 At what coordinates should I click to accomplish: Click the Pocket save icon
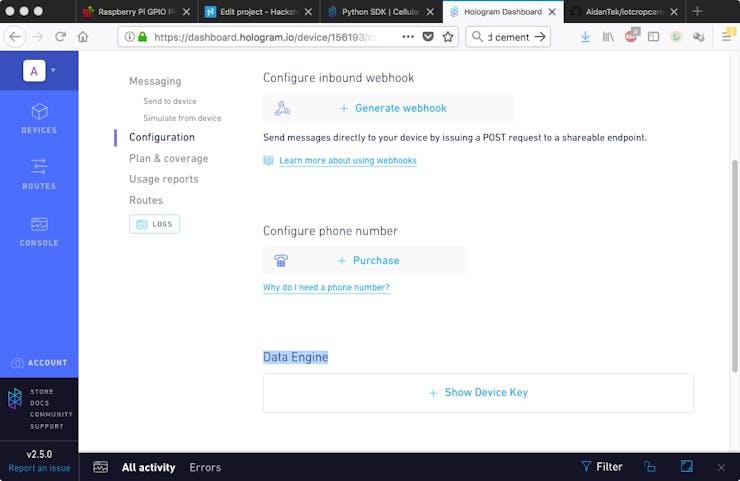click(428, 37)
